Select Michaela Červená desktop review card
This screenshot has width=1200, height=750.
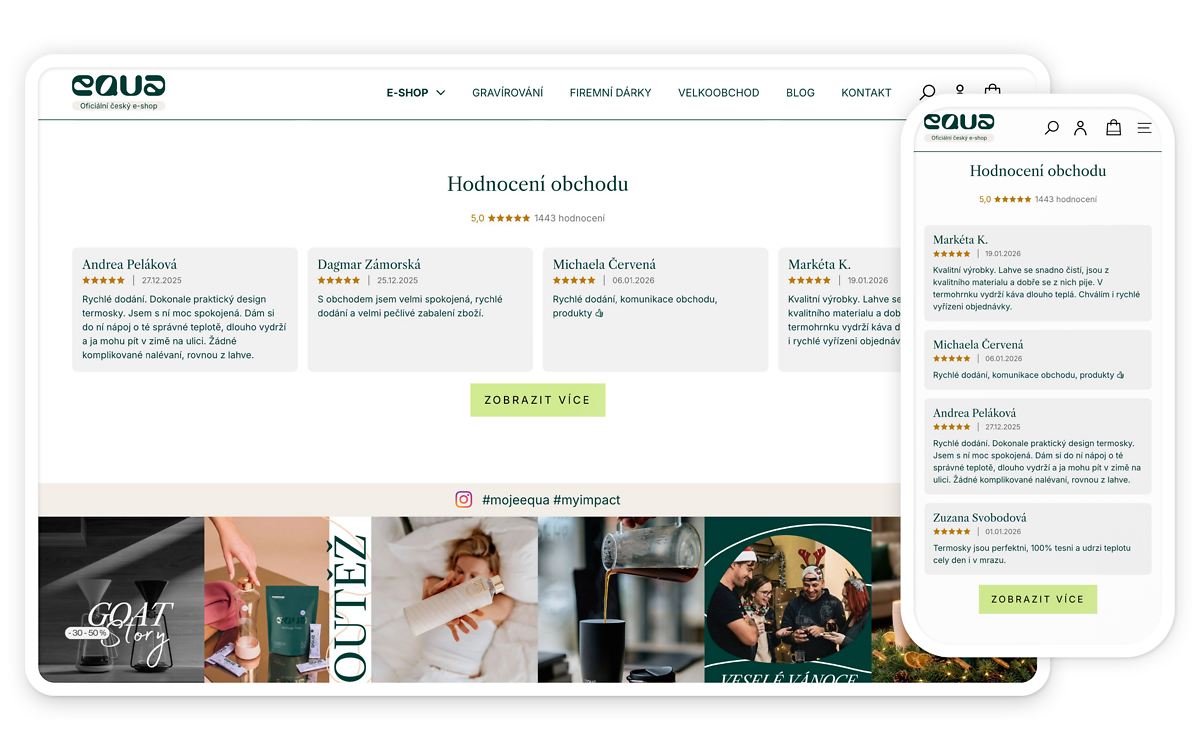pyautogui.click(x=656, y=310)
